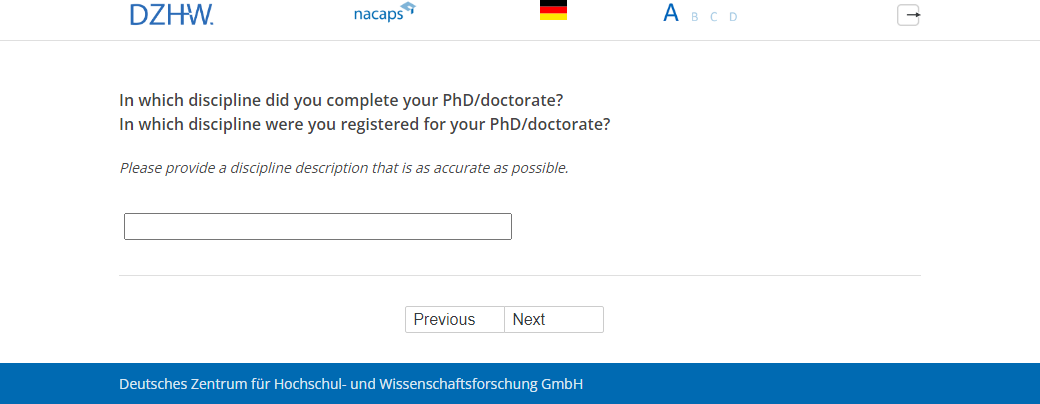Focus the discipline text input field
This screenshot has height=404, width=1040.
317,227
